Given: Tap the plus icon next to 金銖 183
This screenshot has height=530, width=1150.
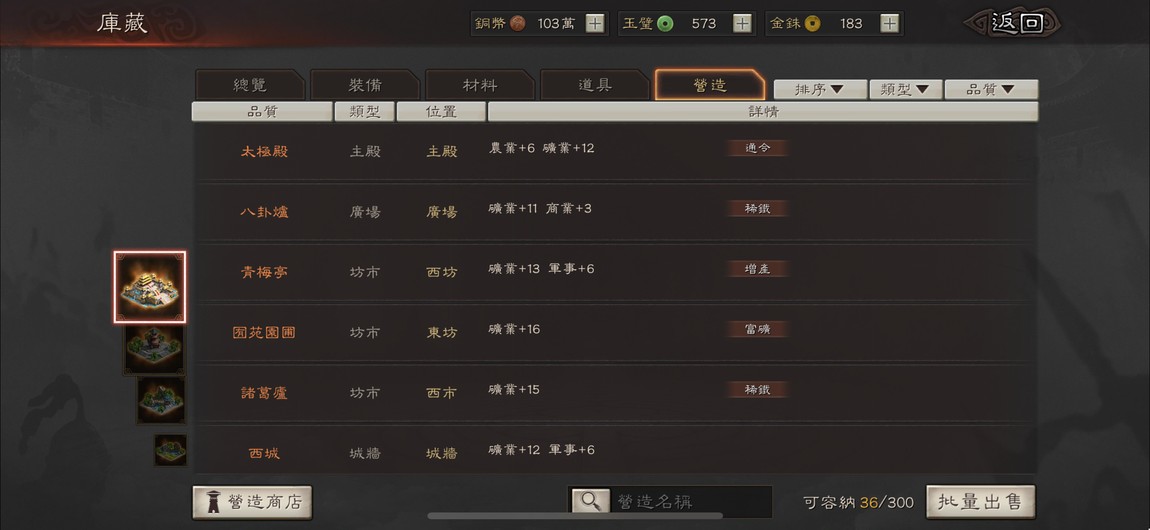Looking at the screenshot, I should 889,23.
